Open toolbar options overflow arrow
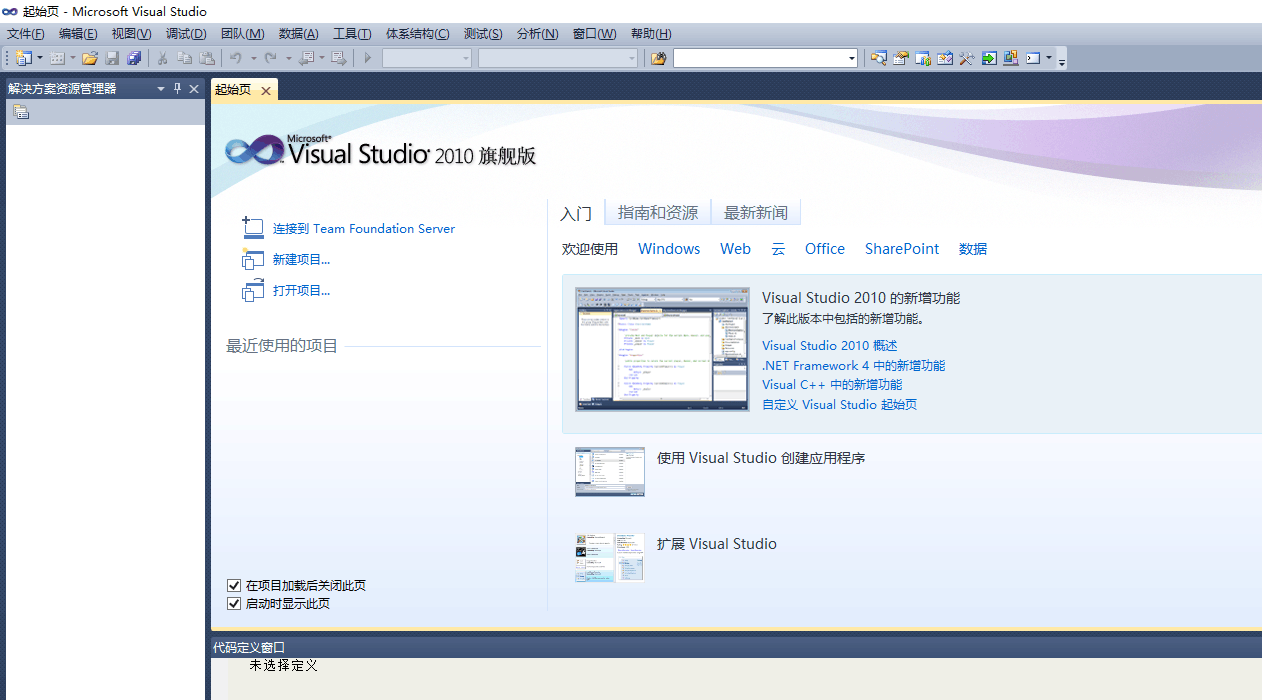Viewport: 1262px width, 700px height. [1061, 62]
